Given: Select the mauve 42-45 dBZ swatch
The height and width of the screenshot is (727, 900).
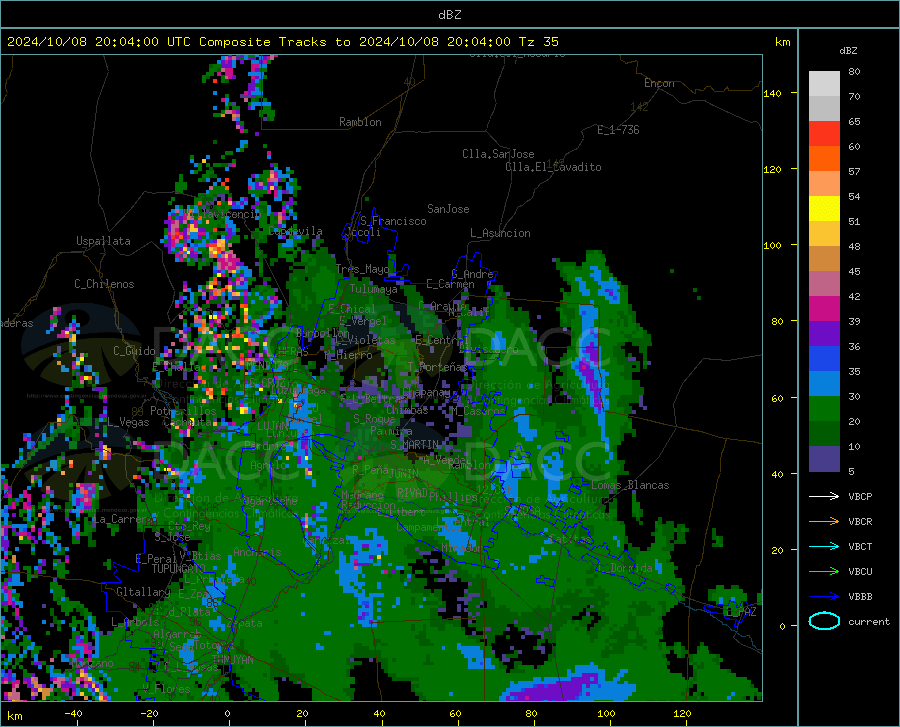Looking at the screenshot, I should (x=824, y=284).
